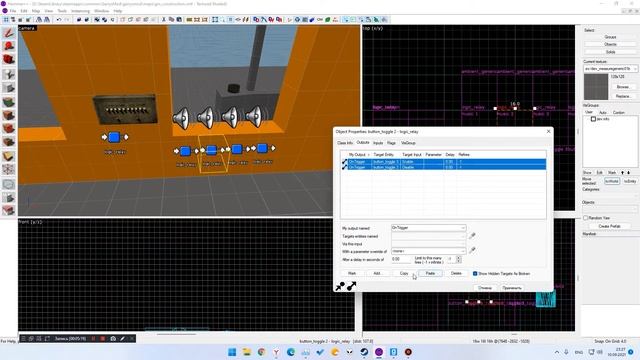Switch to the Flags tab
This screenshot has width=640, height=360.
coord(391,143)
